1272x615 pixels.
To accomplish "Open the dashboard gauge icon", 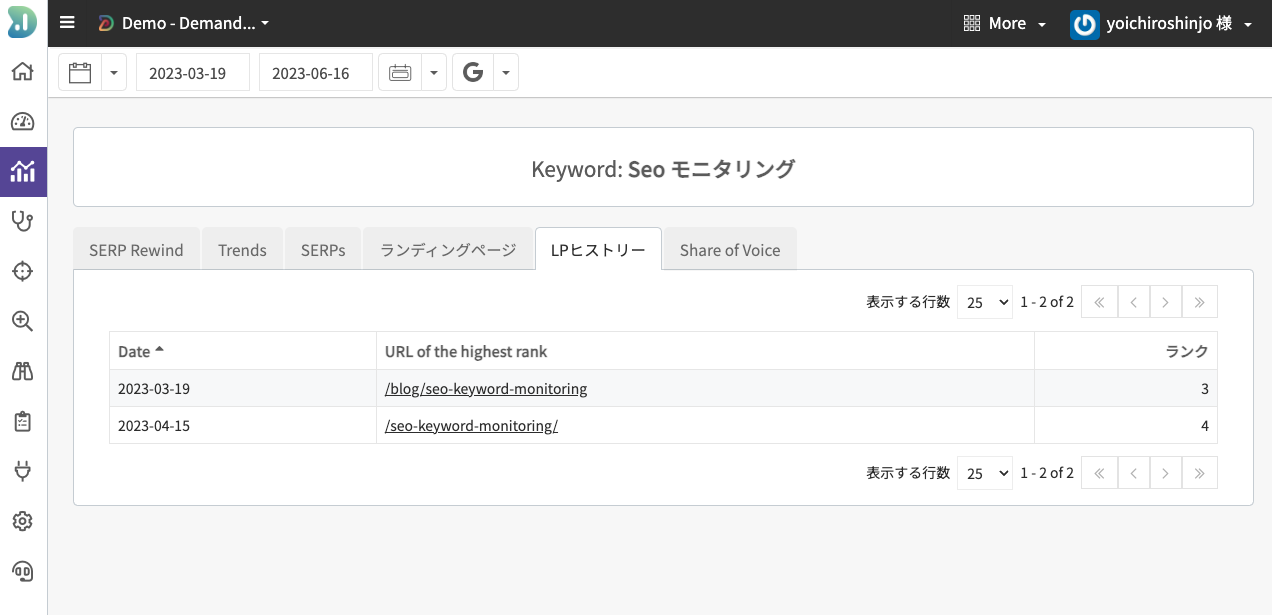I will (22, 122).
